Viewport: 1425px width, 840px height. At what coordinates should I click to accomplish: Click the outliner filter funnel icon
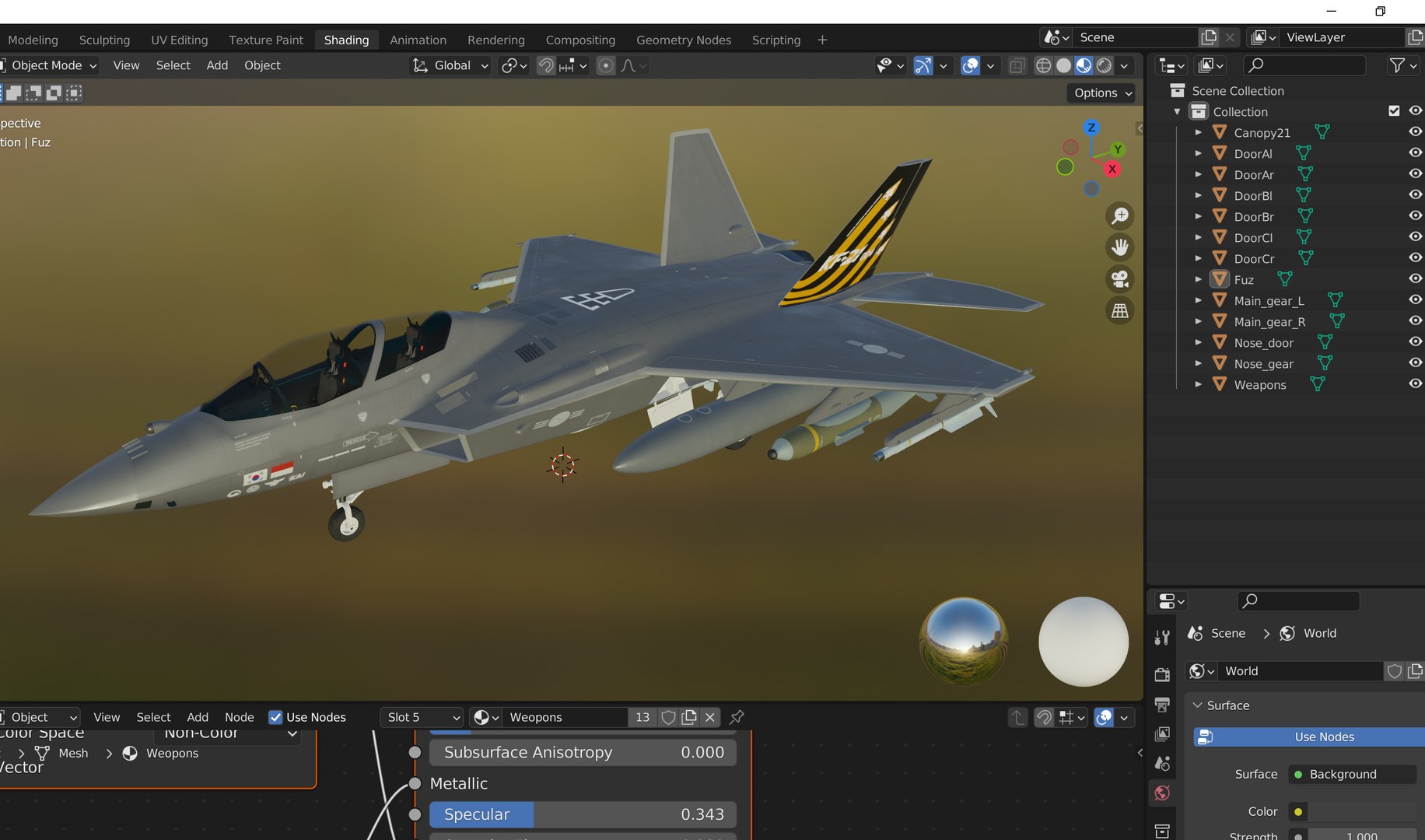(x=1398, y=65)
